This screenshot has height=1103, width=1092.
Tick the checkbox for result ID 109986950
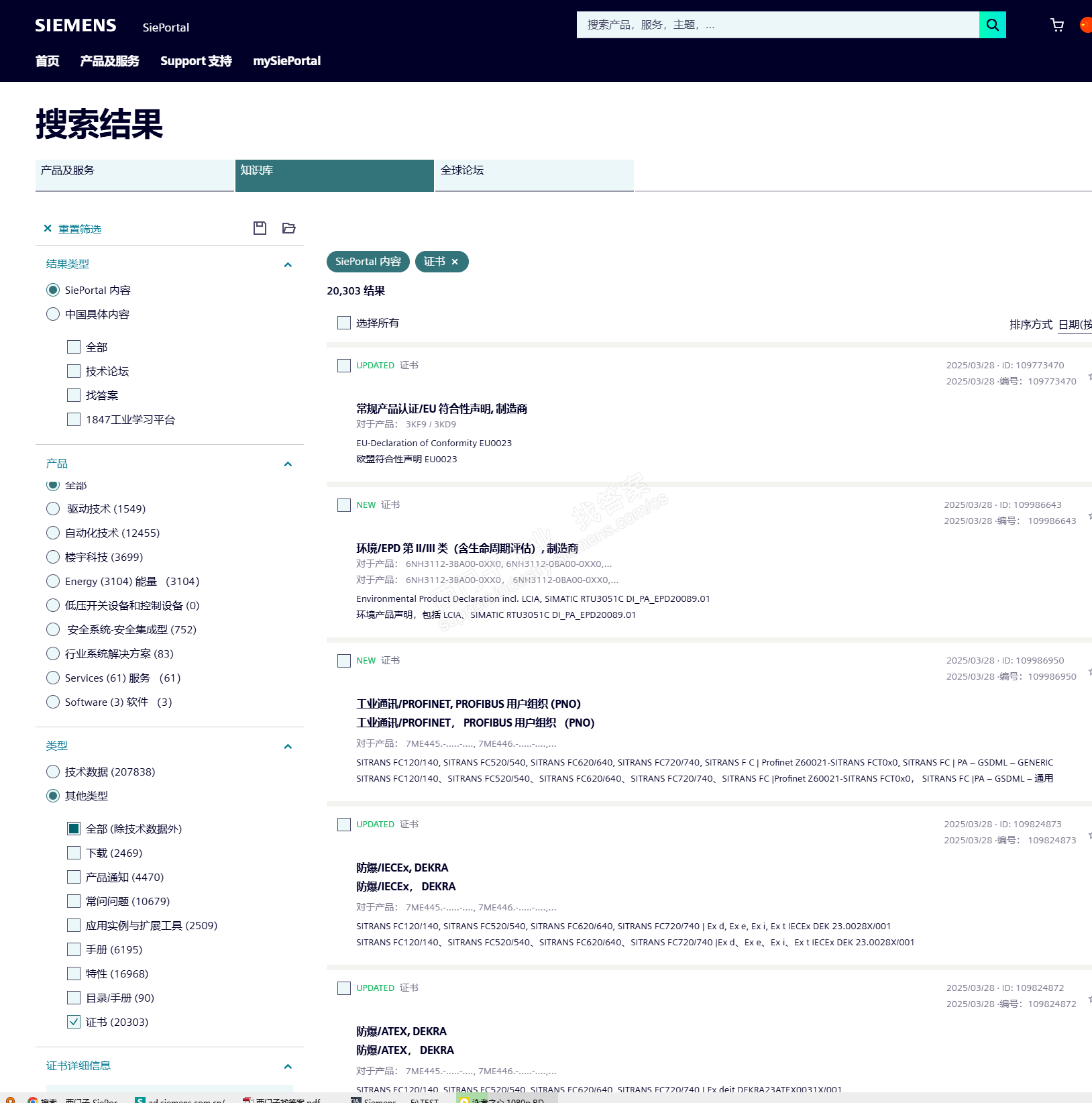pyautogui.click(x=344, y=661)
